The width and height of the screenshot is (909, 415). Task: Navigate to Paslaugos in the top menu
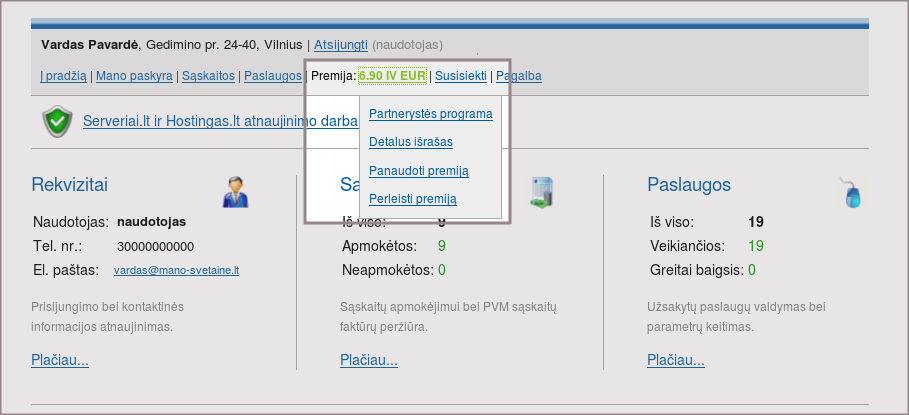(x=272, y=75)
